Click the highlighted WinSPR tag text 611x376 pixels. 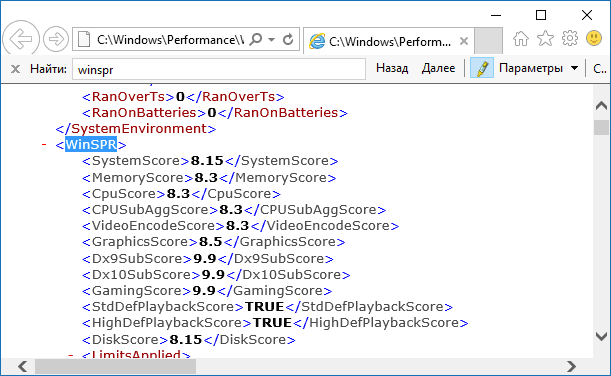point(91,145)
